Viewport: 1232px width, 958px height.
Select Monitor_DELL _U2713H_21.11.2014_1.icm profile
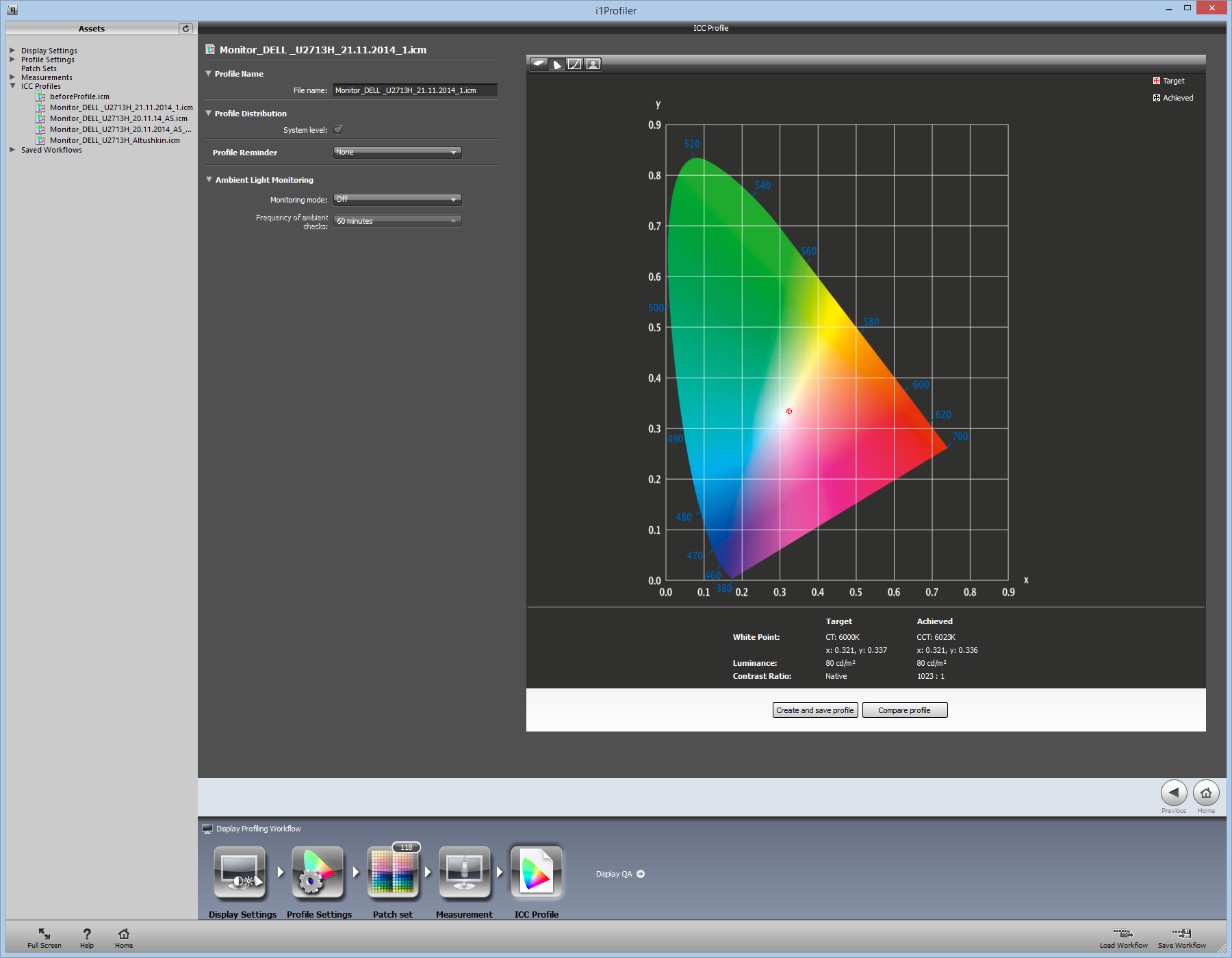(x=121, y=107)
